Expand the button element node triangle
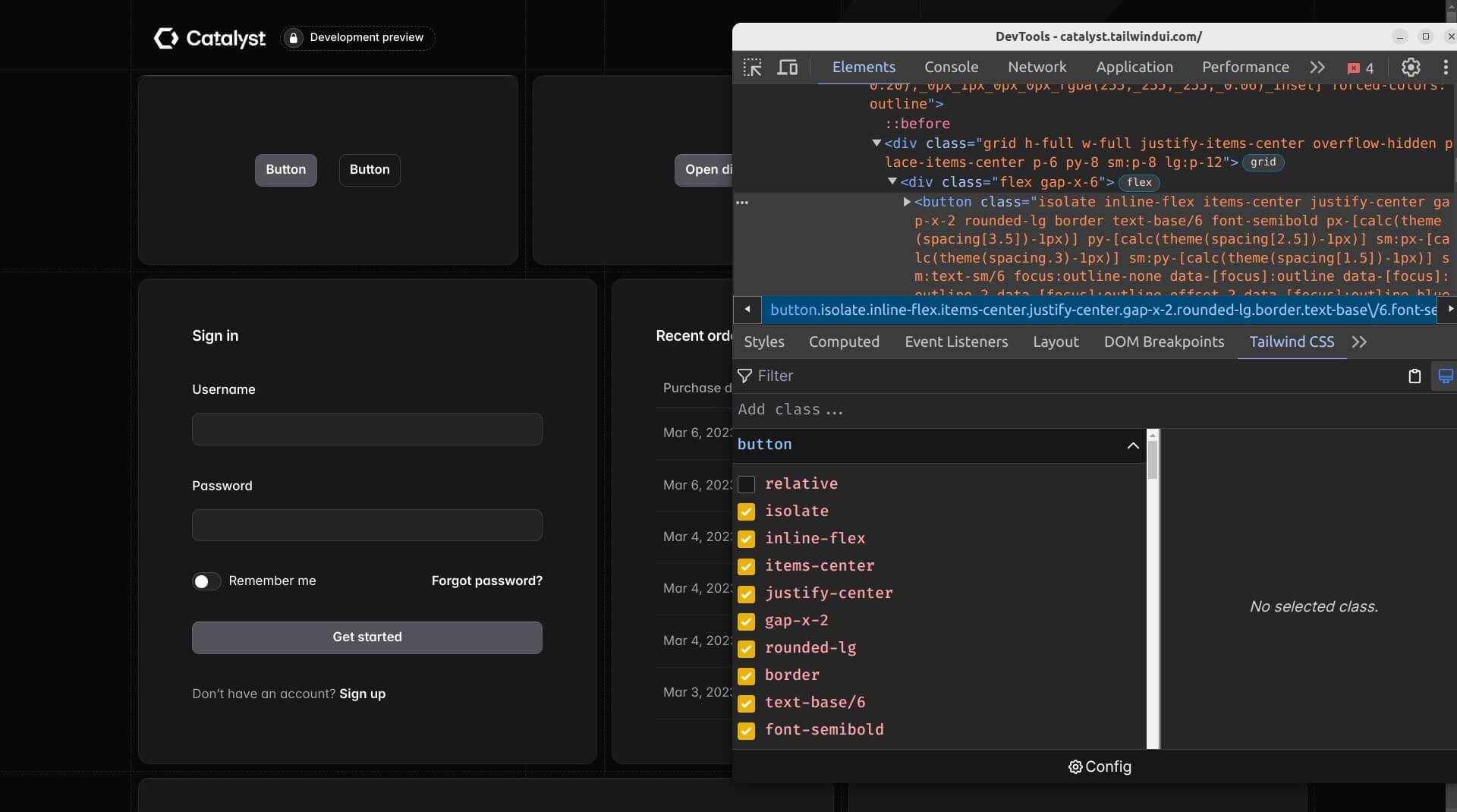 point(906,202)
